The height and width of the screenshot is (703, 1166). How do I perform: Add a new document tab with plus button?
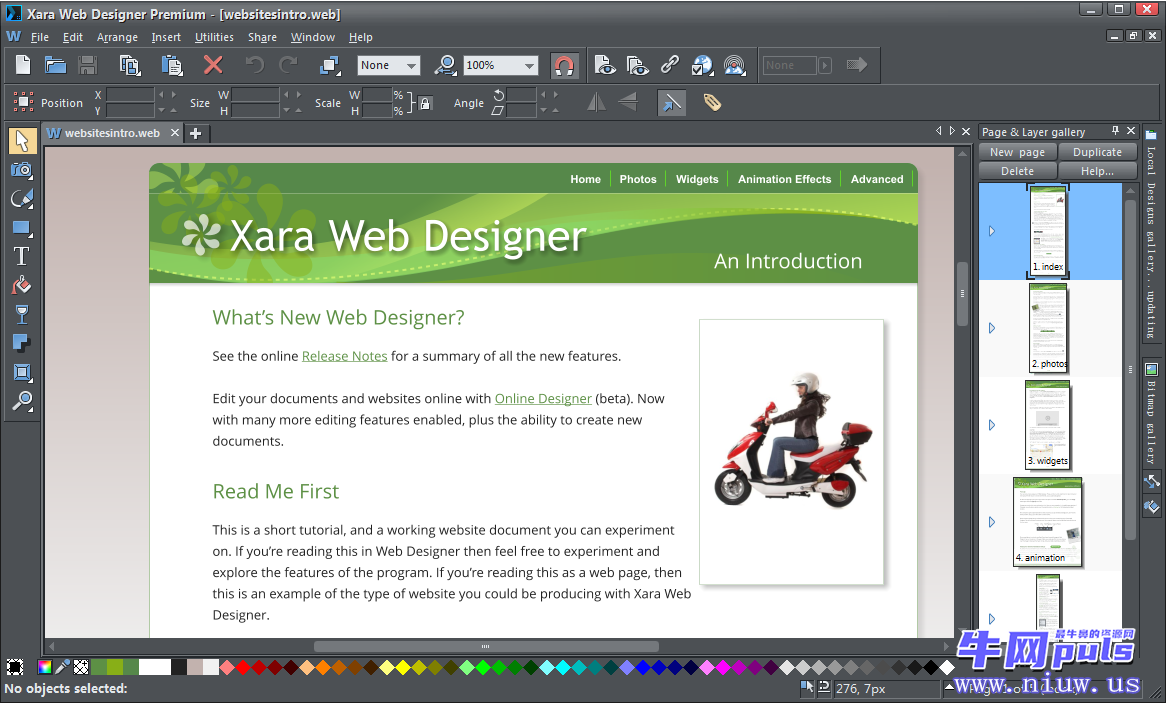click(196, 133)
